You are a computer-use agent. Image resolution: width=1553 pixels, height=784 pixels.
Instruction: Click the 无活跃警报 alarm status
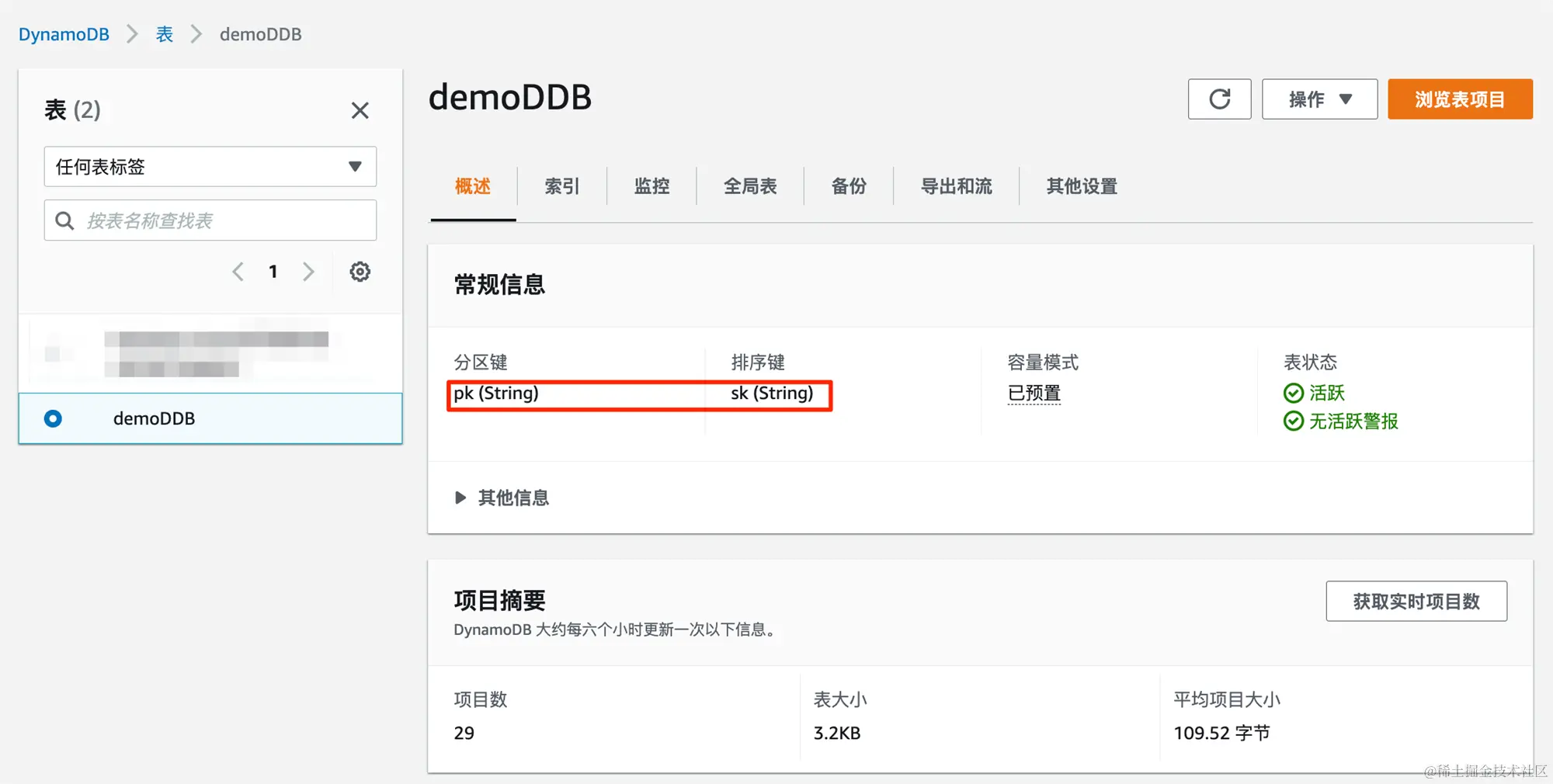(1353, 421)
